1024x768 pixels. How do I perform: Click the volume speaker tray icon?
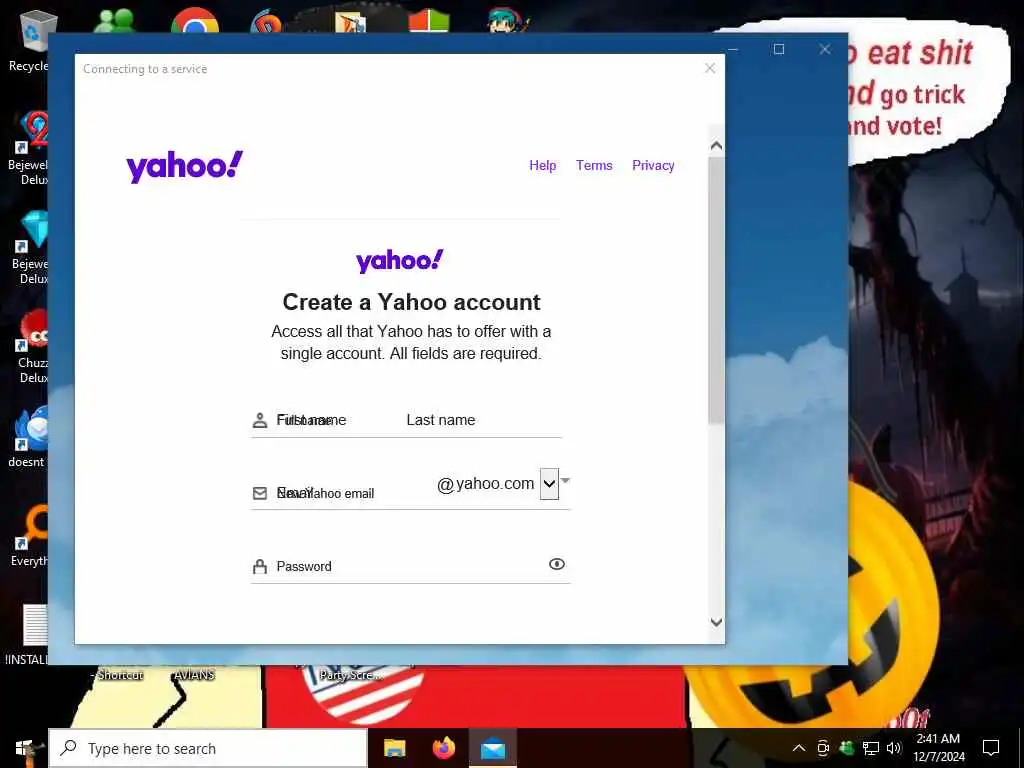click(x=894, y=748)
